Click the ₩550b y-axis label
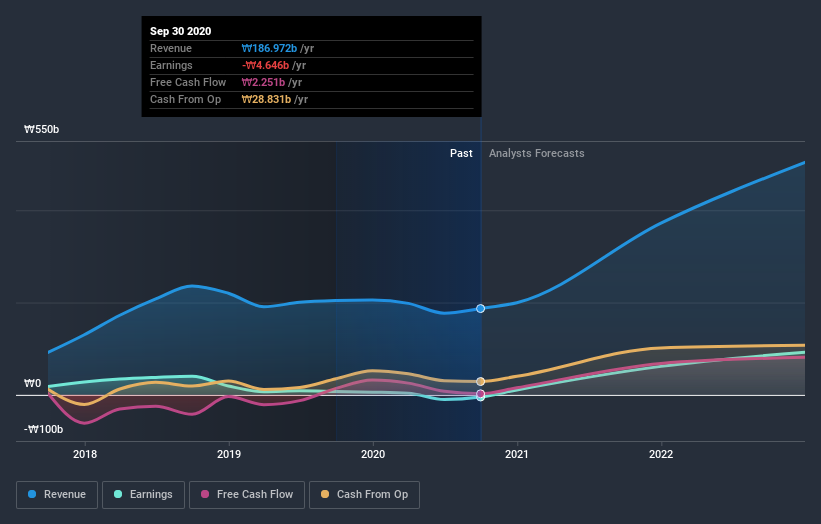821x524 pixels. [x=41, y=129]
